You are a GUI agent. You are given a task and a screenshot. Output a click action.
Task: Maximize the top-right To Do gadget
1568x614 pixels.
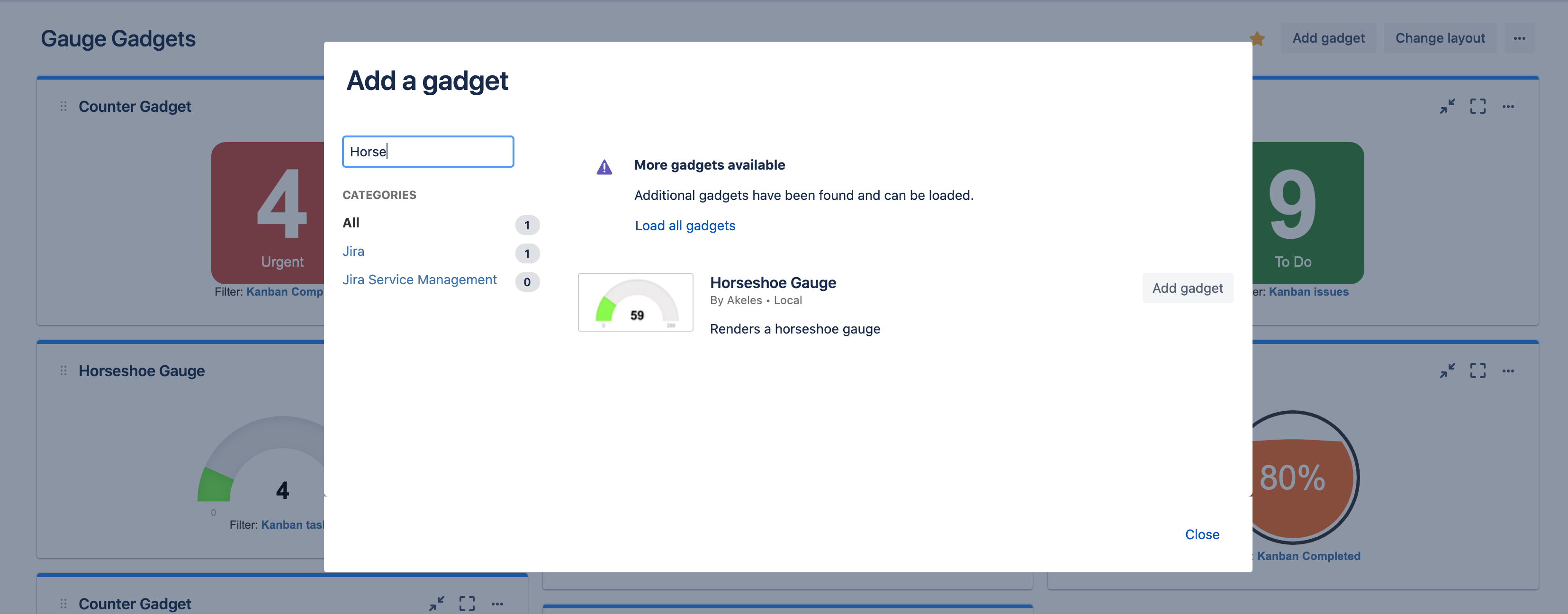pyautogui.click(x=1478, y=107)
